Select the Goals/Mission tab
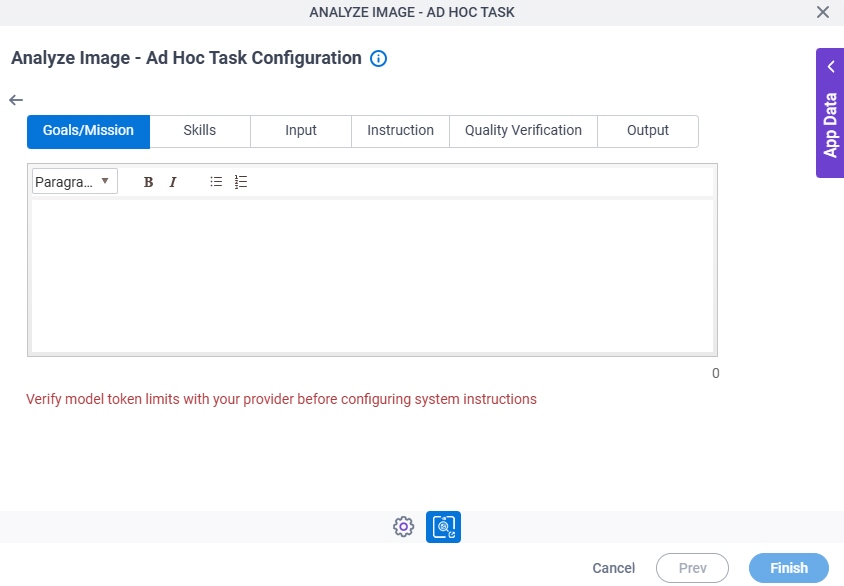 coord(88,131)
